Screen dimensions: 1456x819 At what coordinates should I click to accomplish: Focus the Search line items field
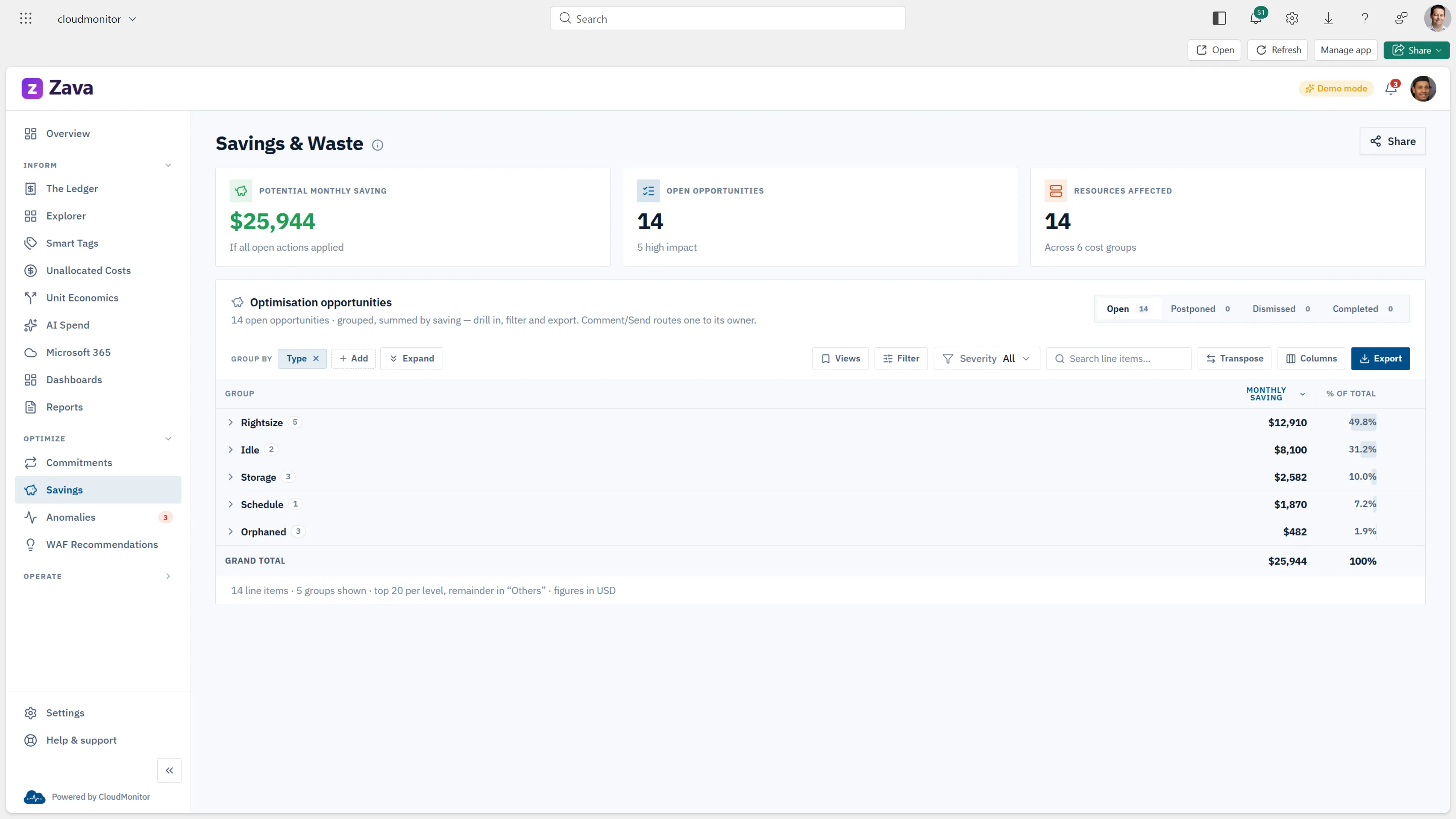1119,358
